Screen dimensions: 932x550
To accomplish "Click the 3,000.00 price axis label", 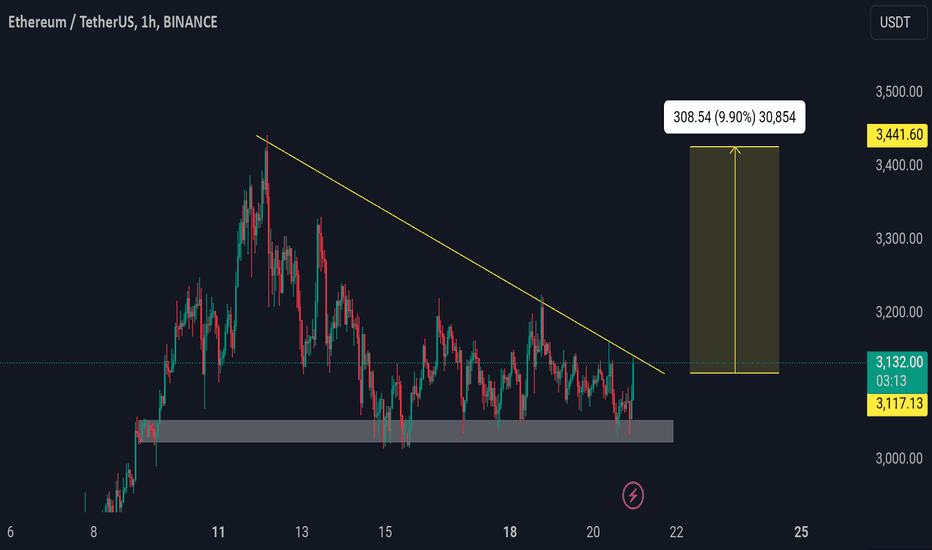I will pos(899,458).
